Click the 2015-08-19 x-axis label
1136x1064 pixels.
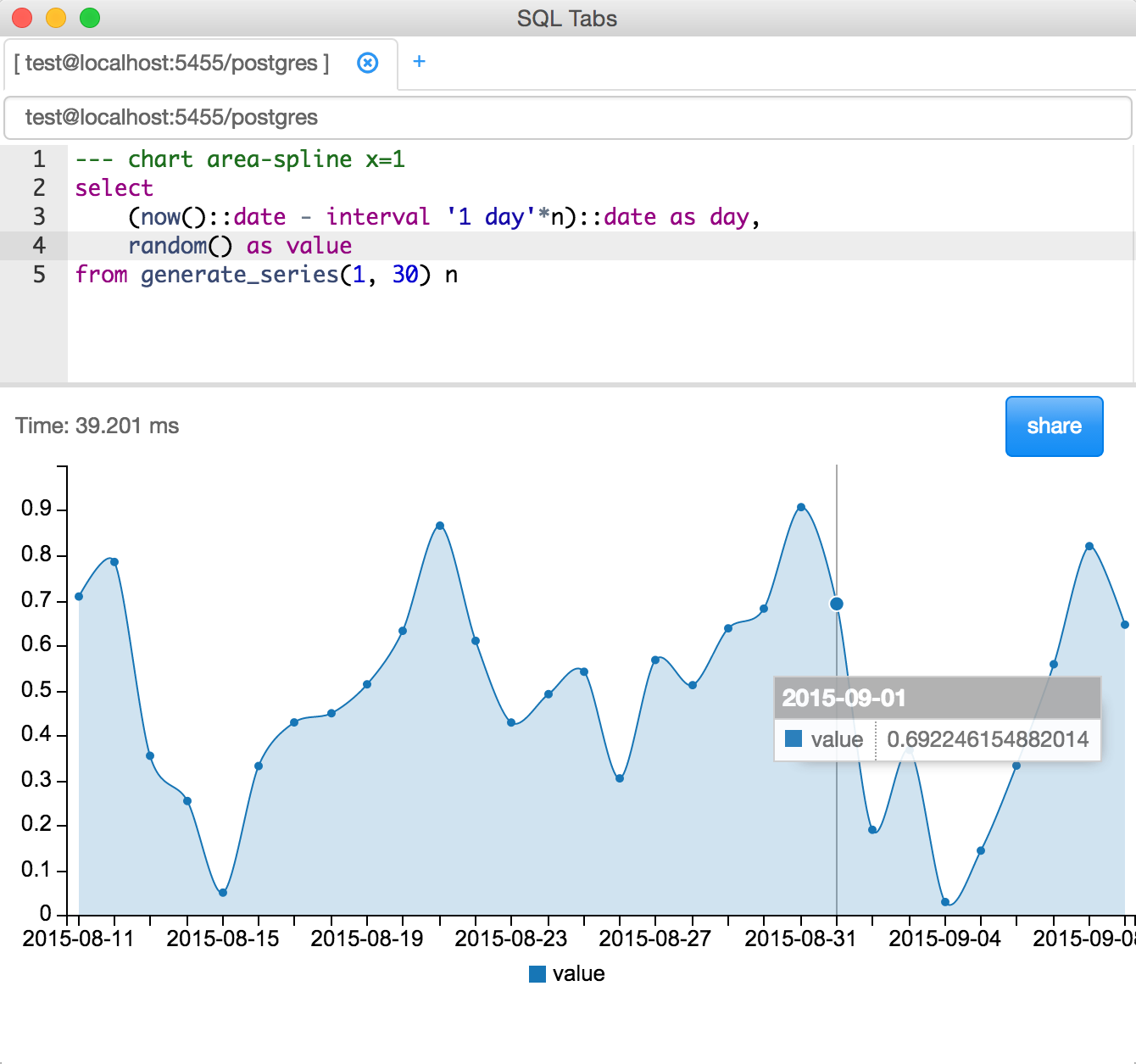click(x=367, y=939)
